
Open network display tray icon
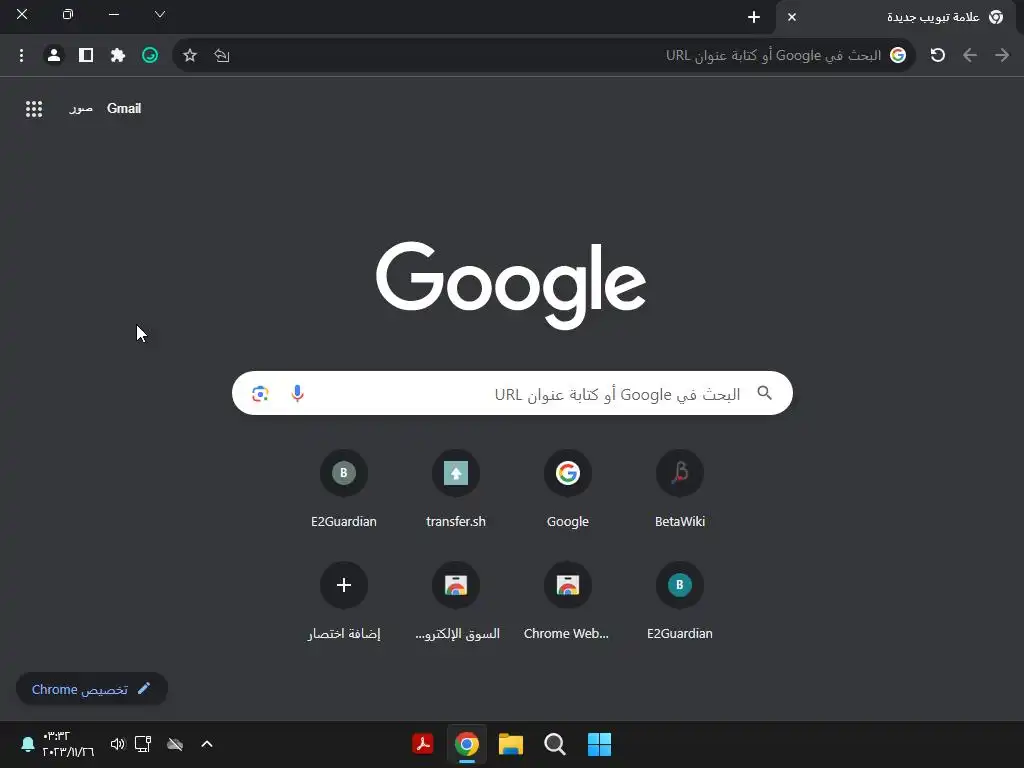[143, 744]
